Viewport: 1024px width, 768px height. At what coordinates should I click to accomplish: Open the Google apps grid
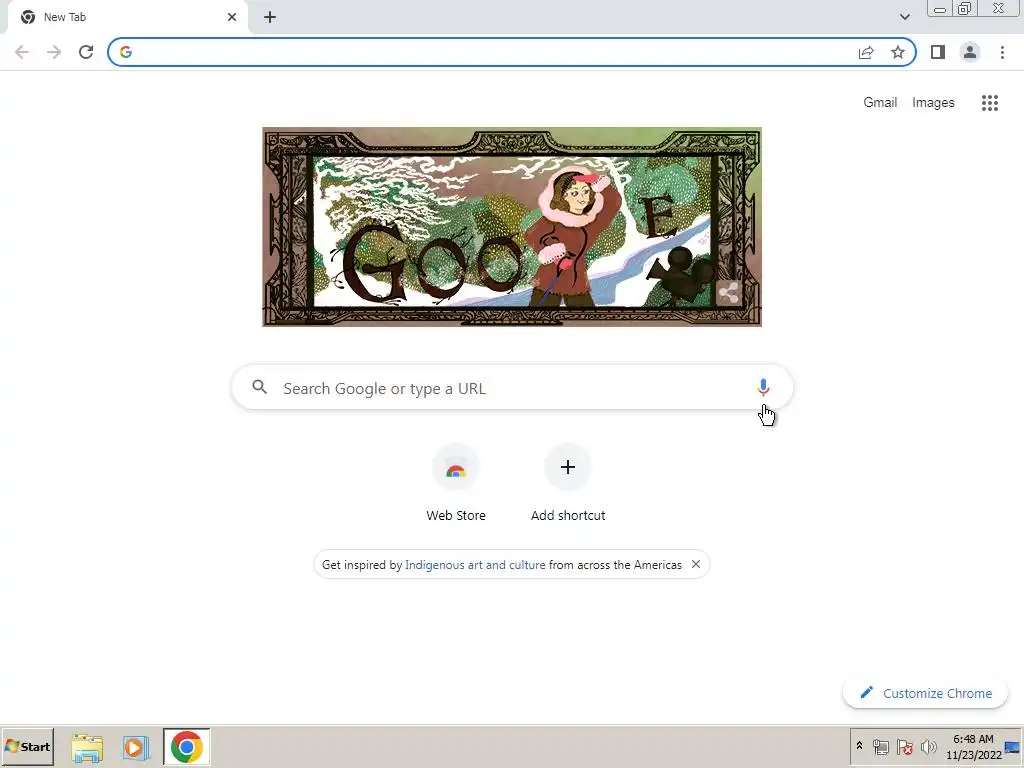(989, 103)
